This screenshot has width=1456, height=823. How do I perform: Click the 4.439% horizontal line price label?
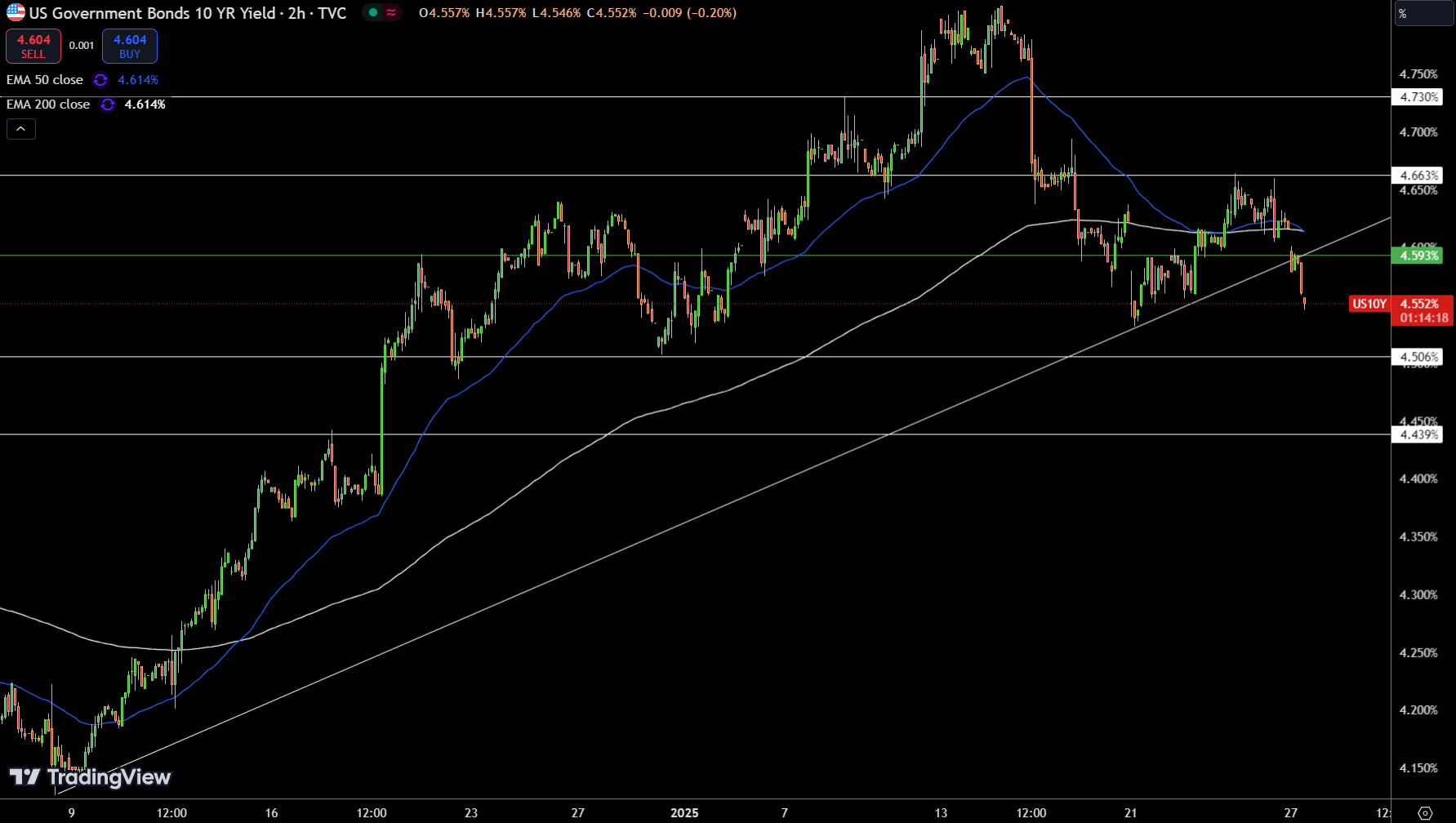tap(1418, 434)
